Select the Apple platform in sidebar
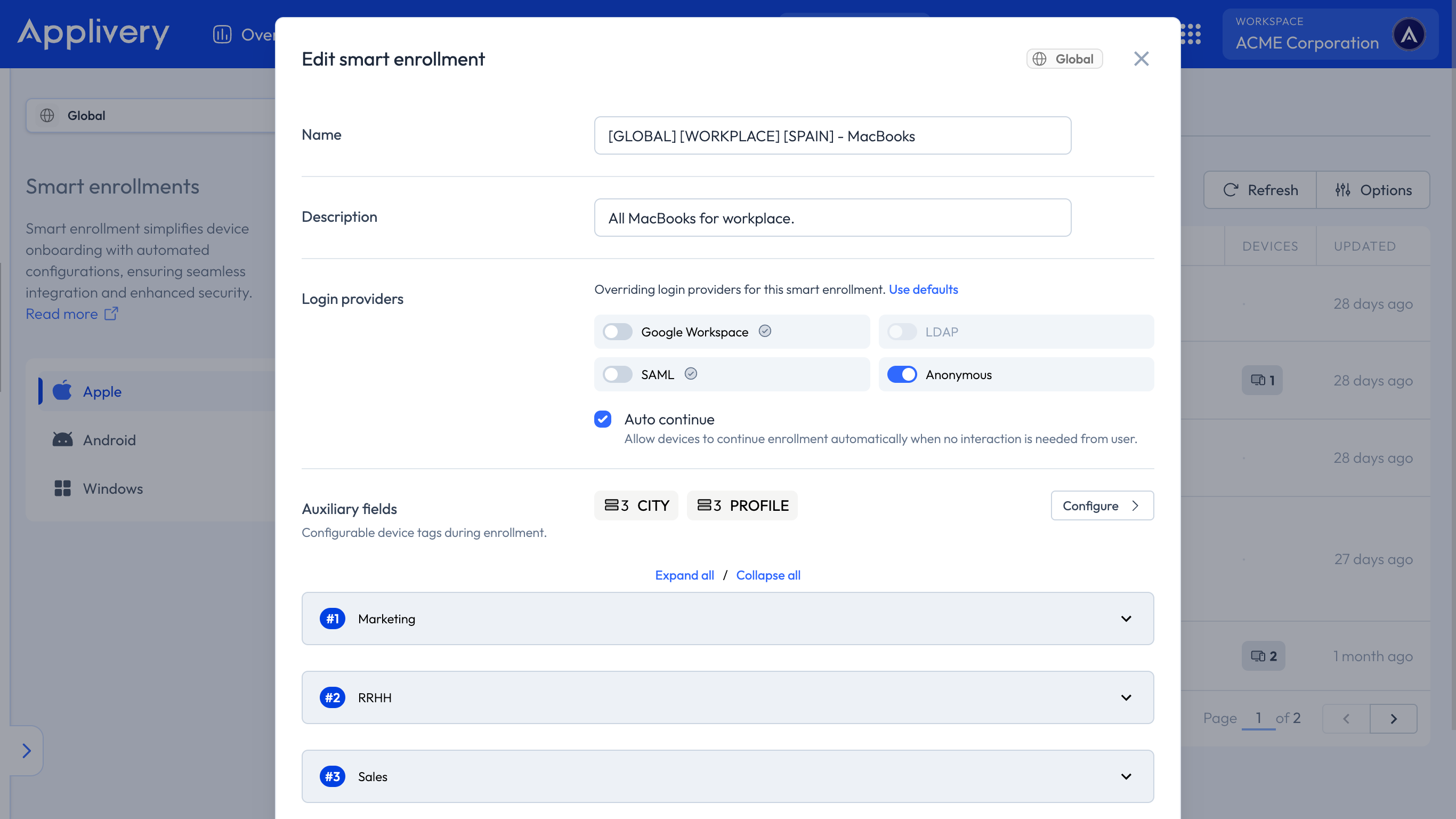Image resolution: width=1456 pixels, height=819 pixels. pos(102,391)
